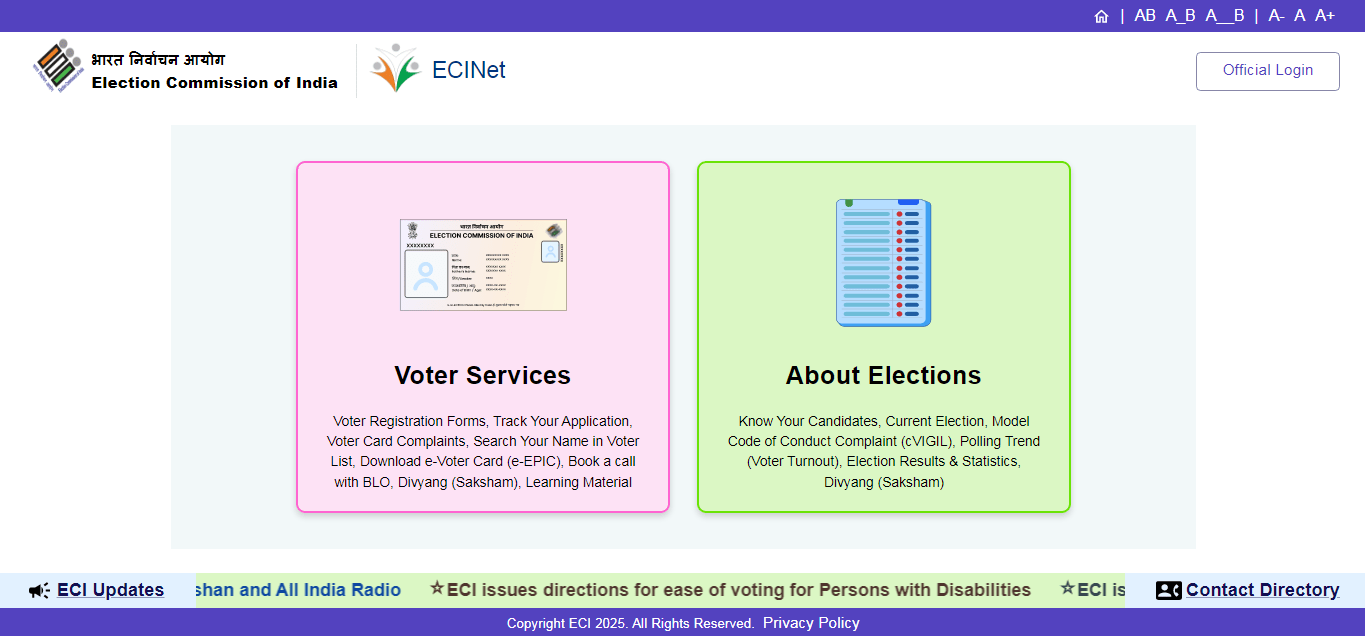This screenshot has width=1365, height=636.
Task: Select the AB normal letter spacing option
Action: 1145,16
